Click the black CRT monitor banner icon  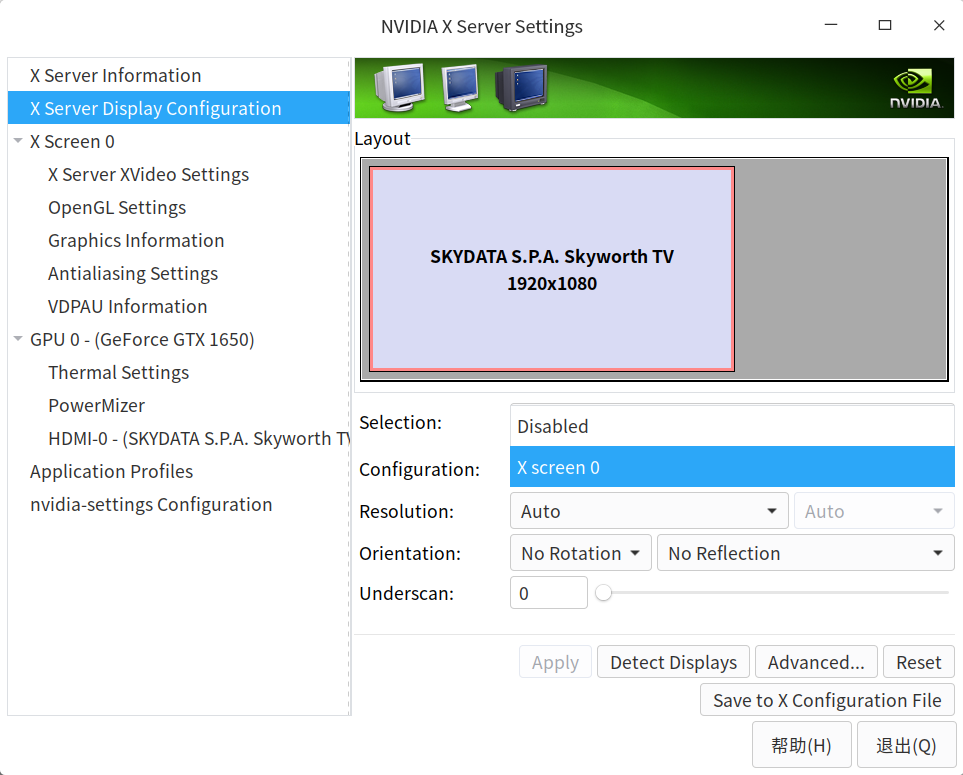(x=520, y=88)
